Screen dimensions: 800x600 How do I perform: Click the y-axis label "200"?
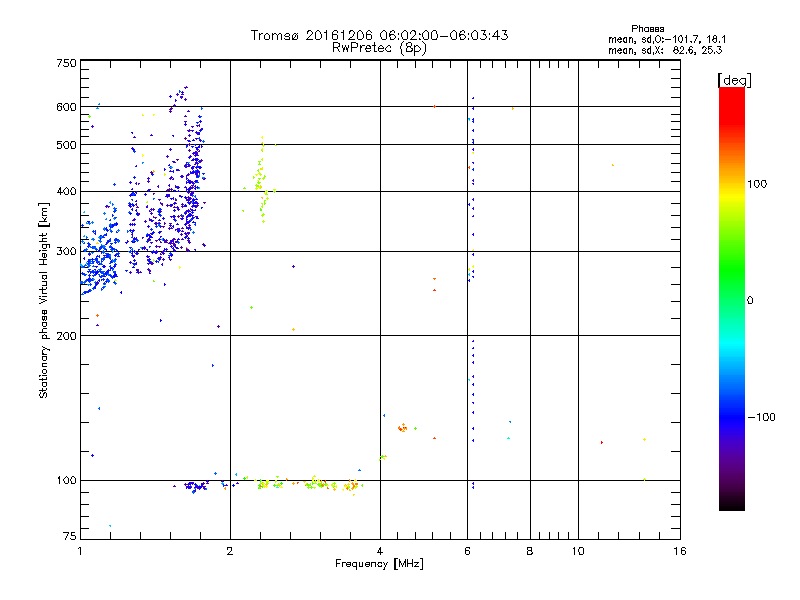coord(66,336)
